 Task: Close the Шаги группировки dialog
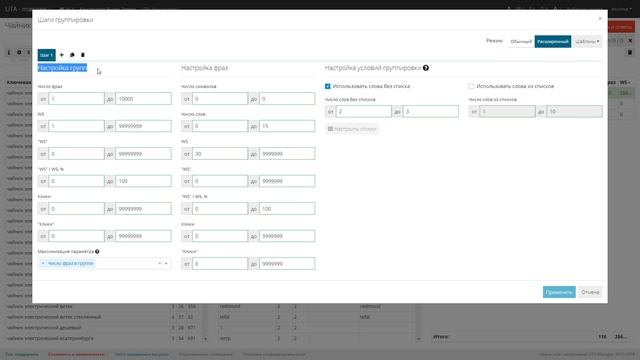(600, 19)
